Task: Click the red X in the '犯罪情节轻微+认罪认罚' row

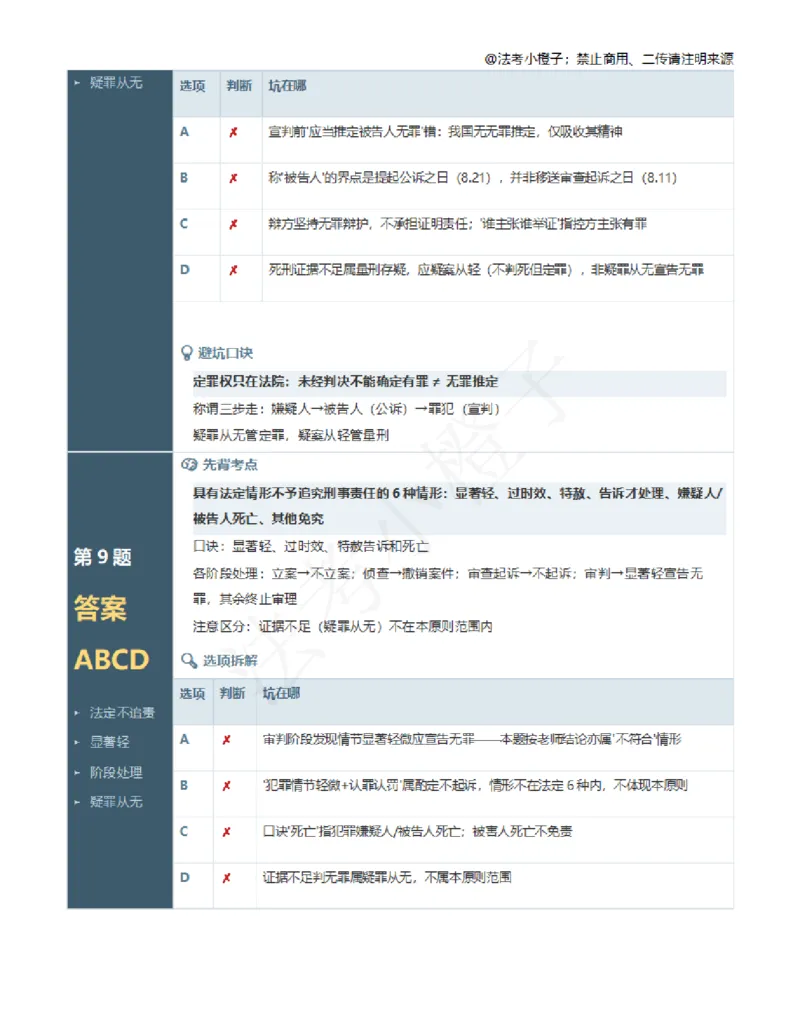Action: click(x=226, y=786)
